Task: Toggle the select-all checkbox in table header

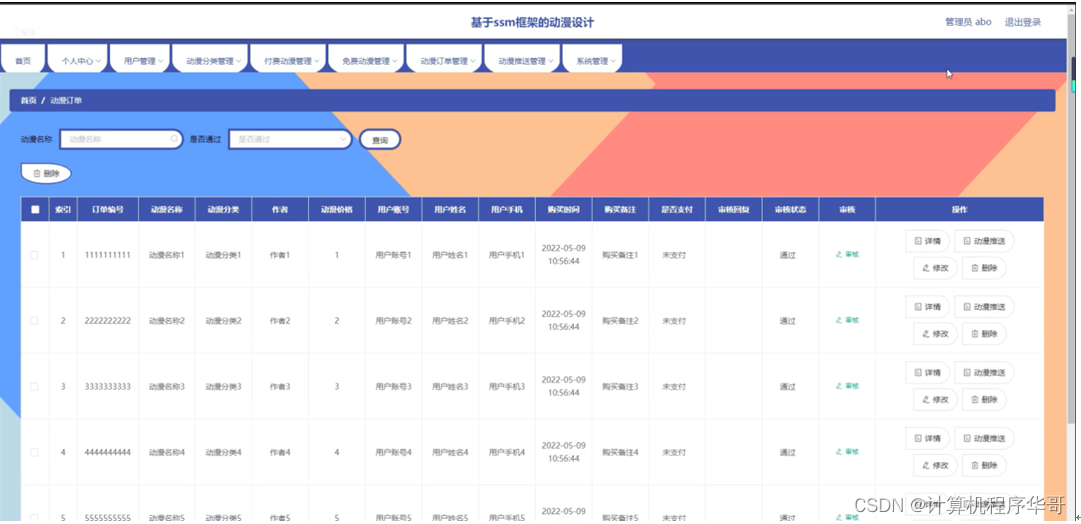Action: [35, 210]
